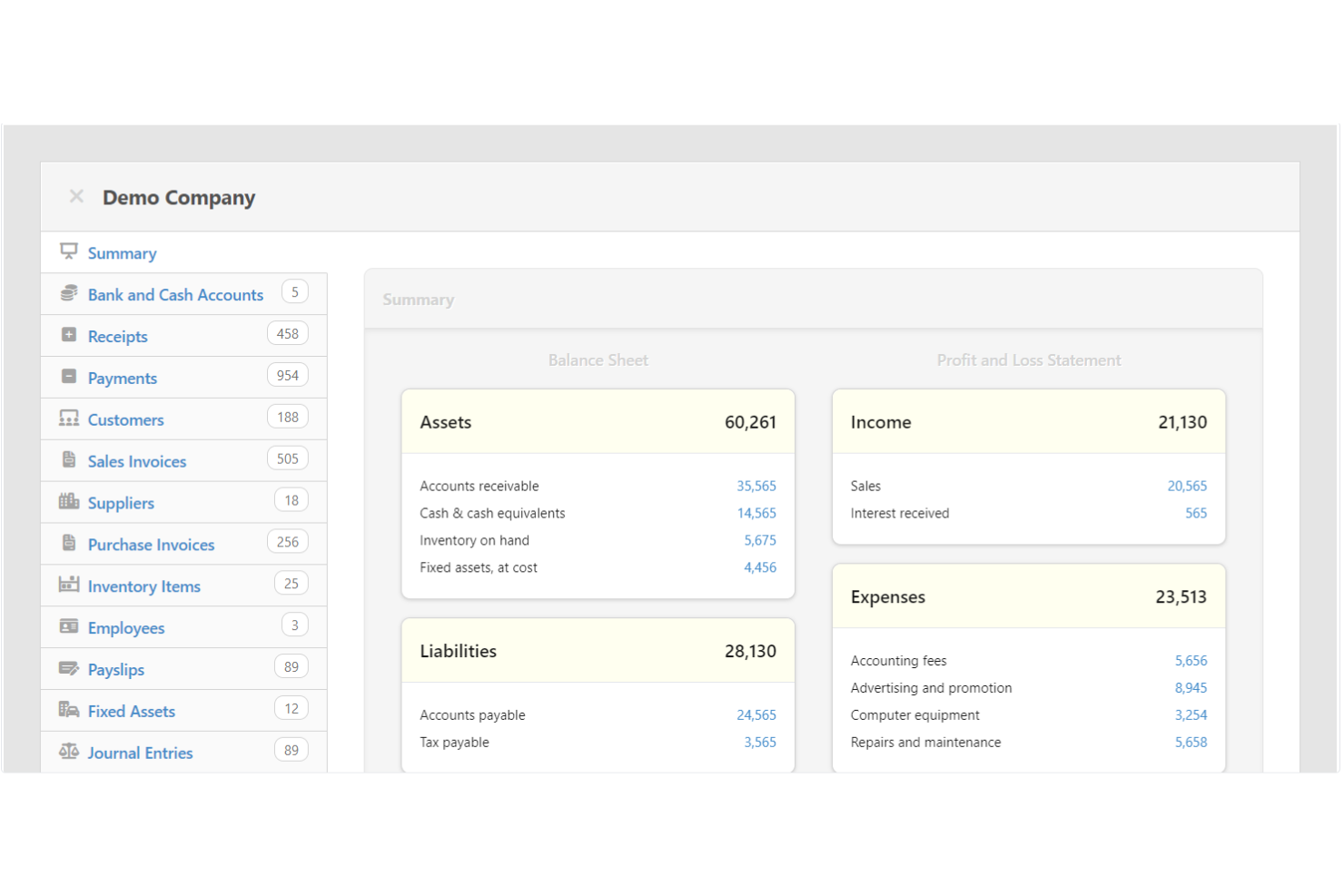Click the 954 count badge for Payments
Viewport: 1344px width, 896px height.
click(x=288, y=376)
